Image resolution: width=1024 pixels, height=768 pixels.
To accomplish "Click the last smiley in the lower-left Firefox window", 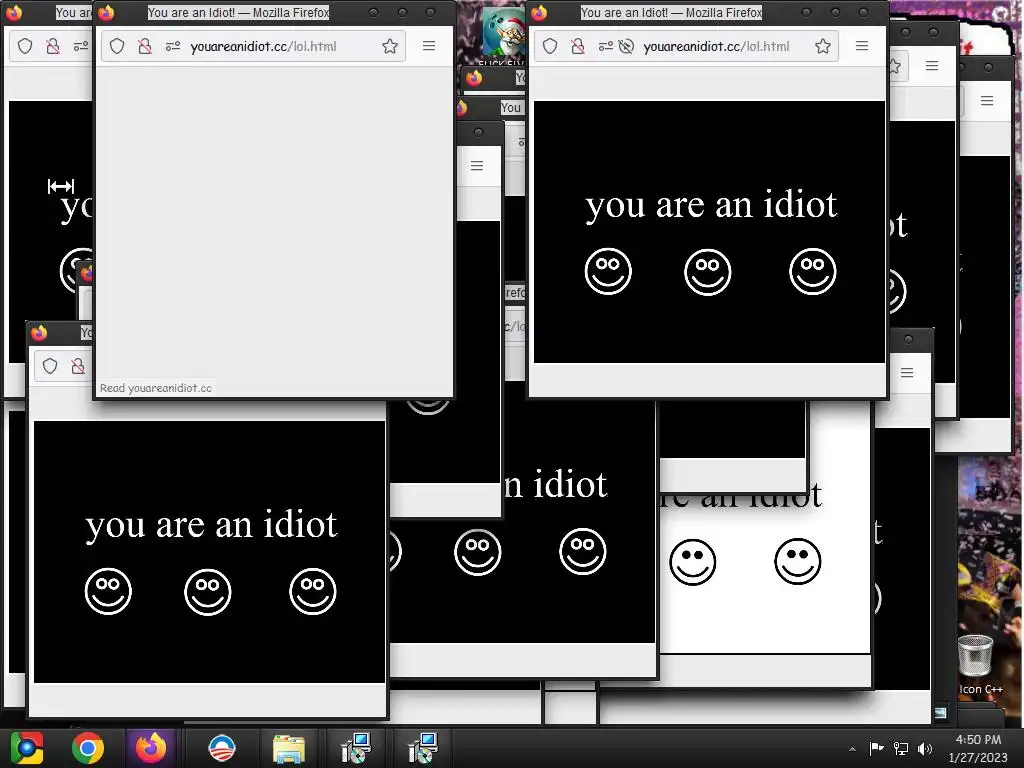I will pos(313,591).
